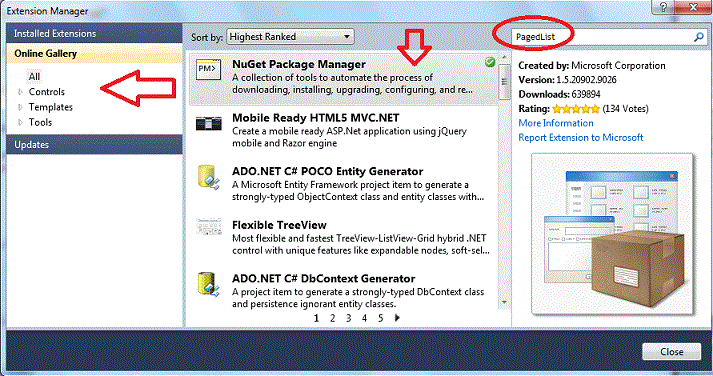Go to the next results page arrow
The width and height of the screenshot is (713, 376).
point(397,318)
